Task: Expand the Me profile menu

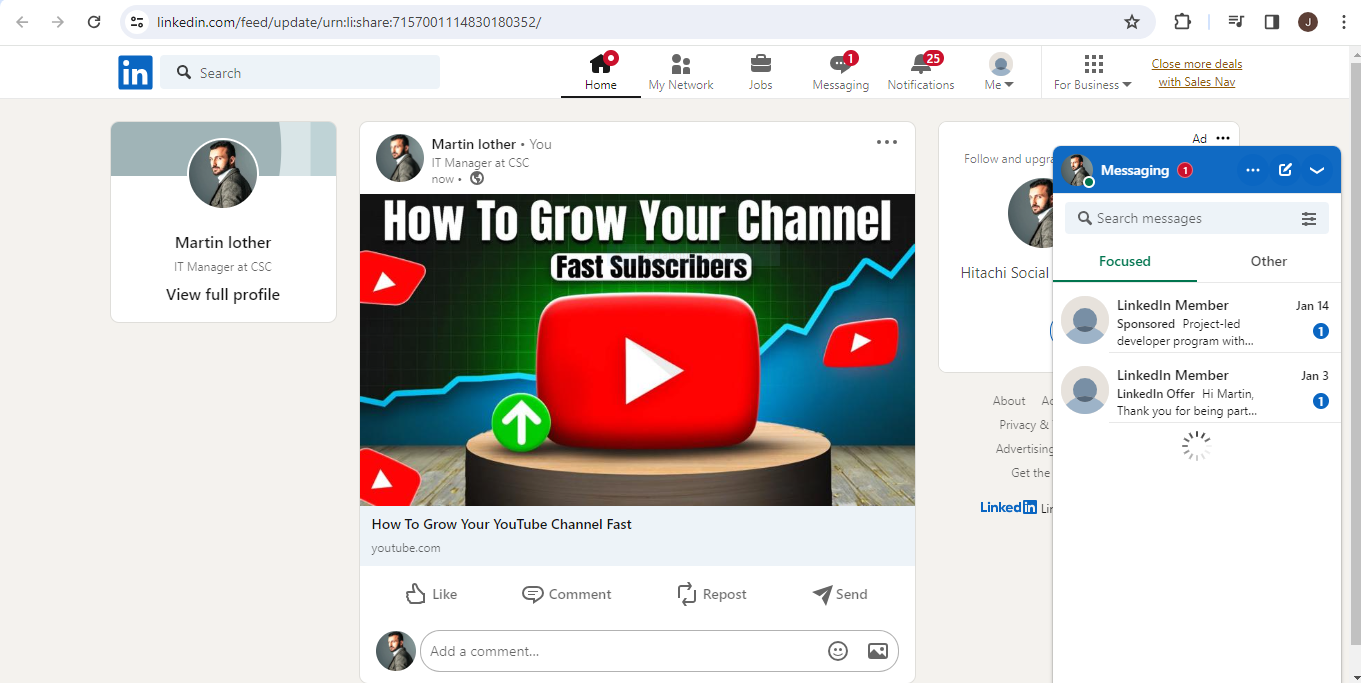Action: (x=1000, y=72)
